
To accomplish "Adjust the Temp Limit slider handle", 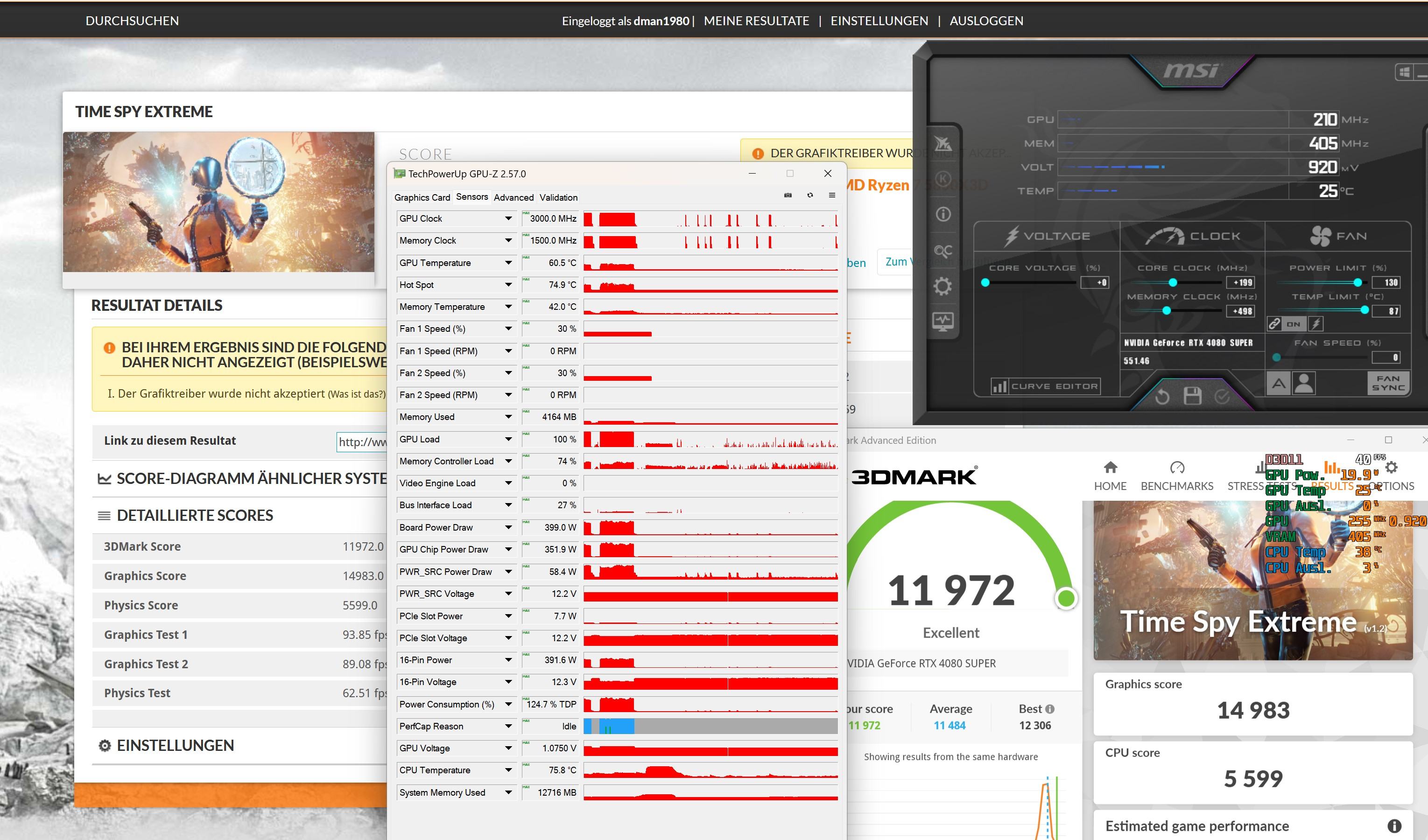I will click(1365, 310).
